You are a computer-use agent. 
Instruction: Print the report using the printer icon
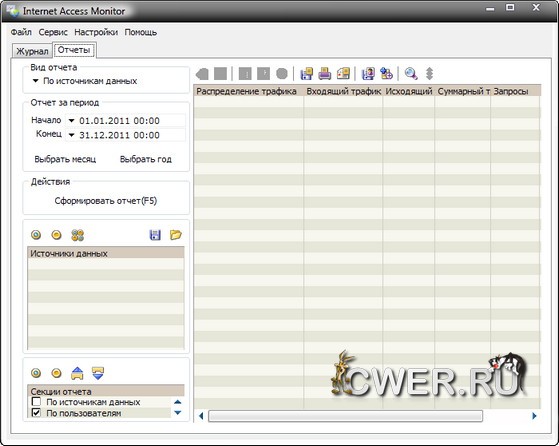325,74
